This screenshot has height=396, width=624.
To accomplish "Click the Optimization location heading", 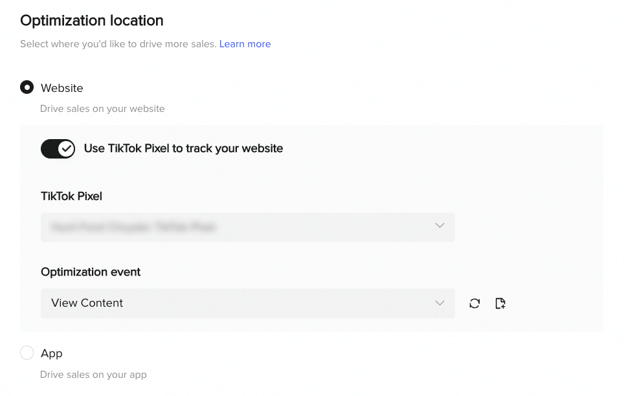I will pyautogui.click(x=92, y=21).
